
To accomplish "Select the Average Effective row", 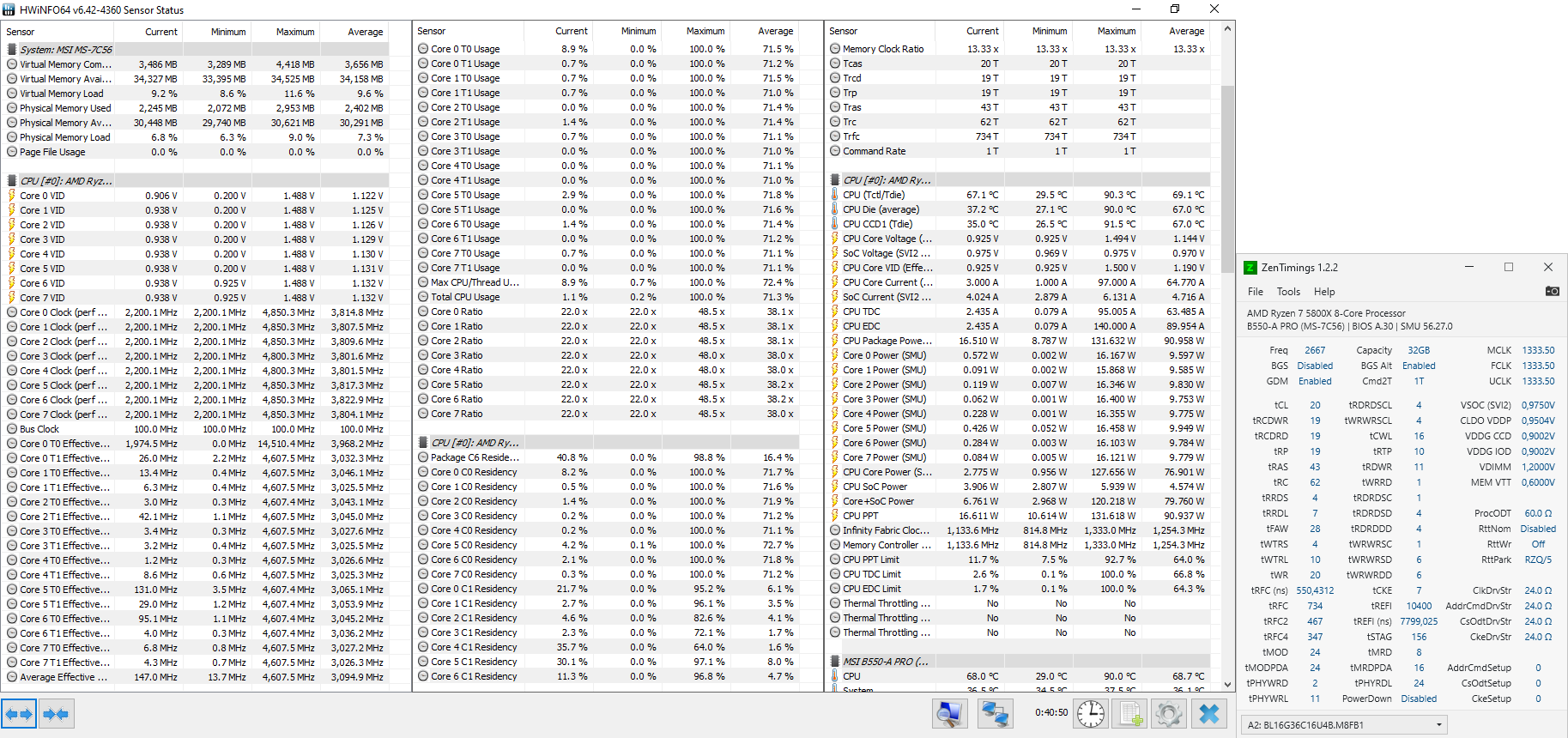I will tap(197, 677).
